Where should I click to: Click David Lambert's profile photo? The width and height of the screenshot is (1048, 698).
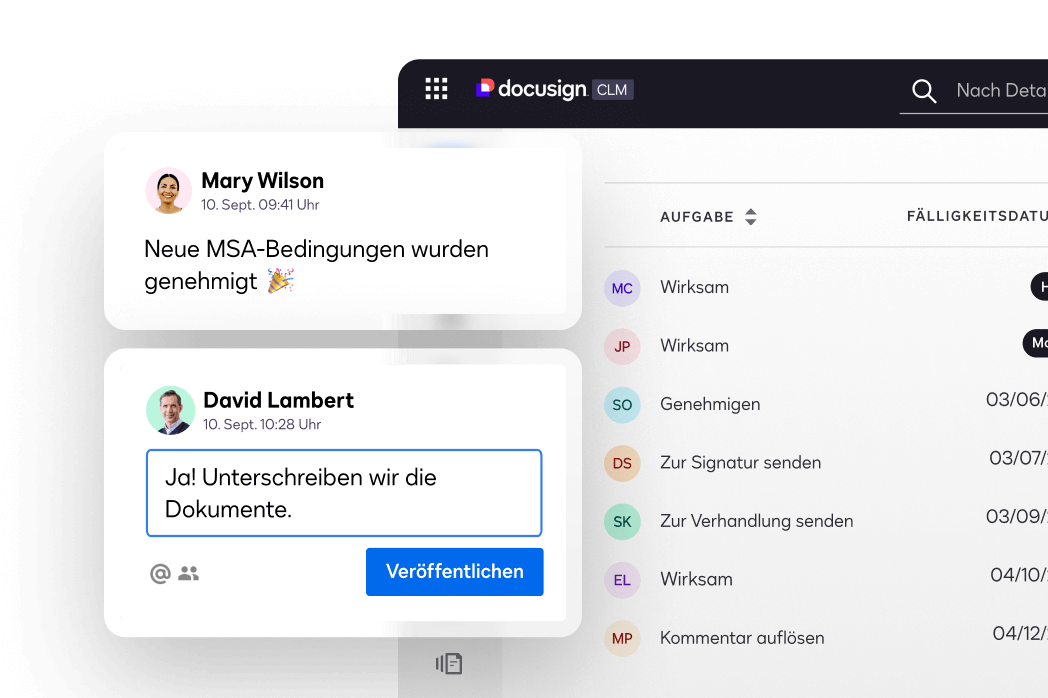click(170, 411)
